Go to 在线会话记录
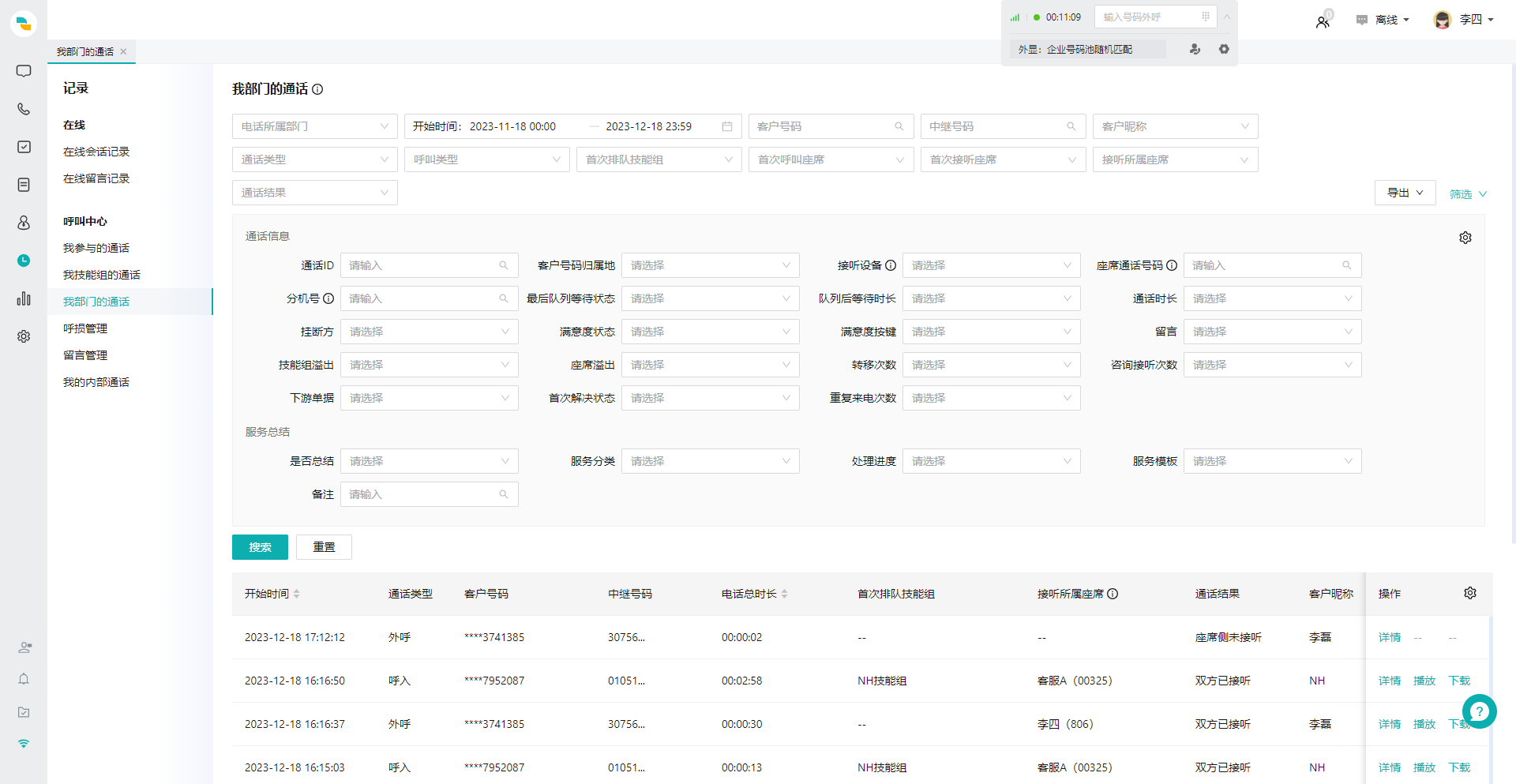 pyautogui.click(x=96, y=152)
